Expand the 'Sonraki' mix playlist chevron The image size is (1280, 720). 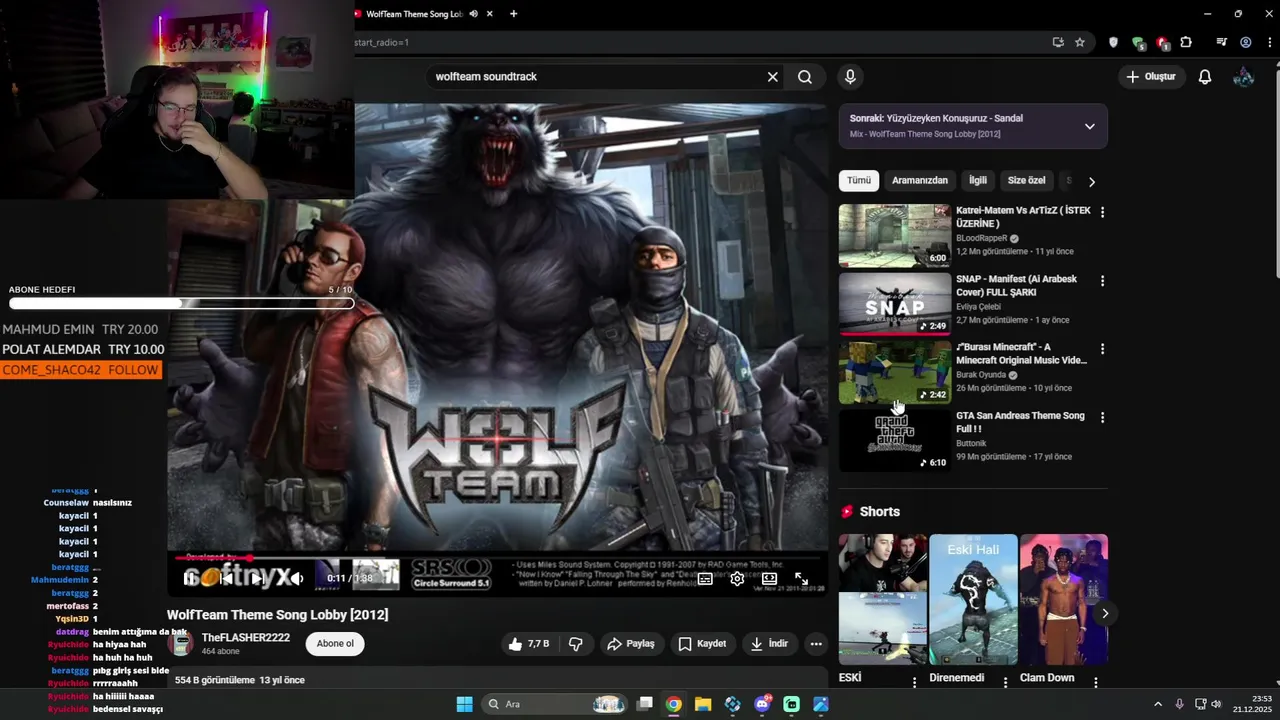(x=1090, y=126)
